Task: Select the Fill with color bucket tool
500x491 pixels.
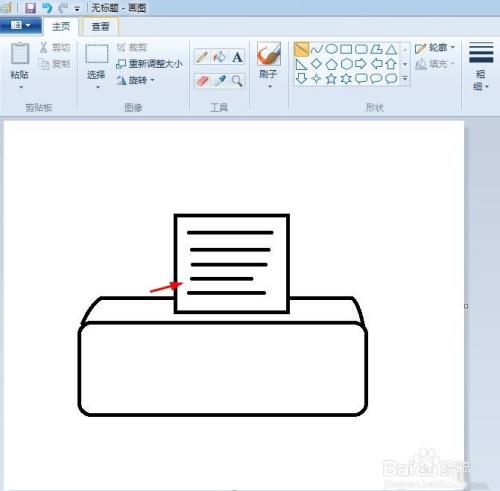Action: 219,57
